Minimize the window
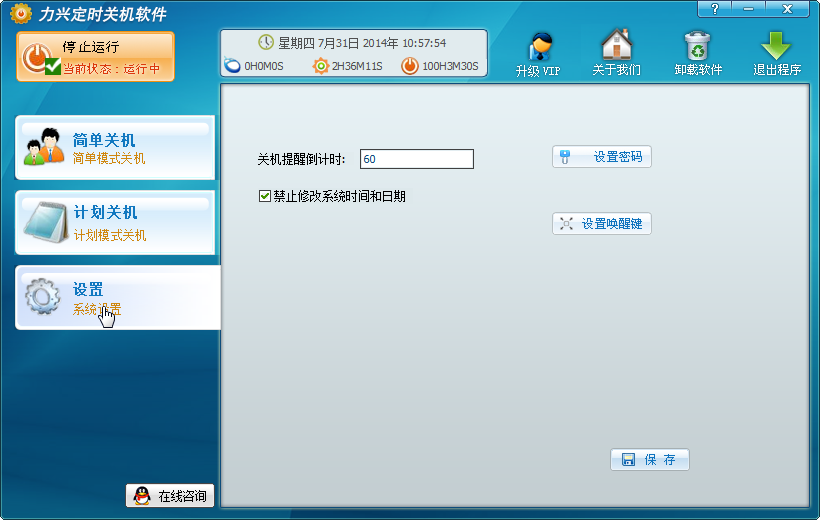The height and width of the screenshot is (520, 820). point(748,9)
